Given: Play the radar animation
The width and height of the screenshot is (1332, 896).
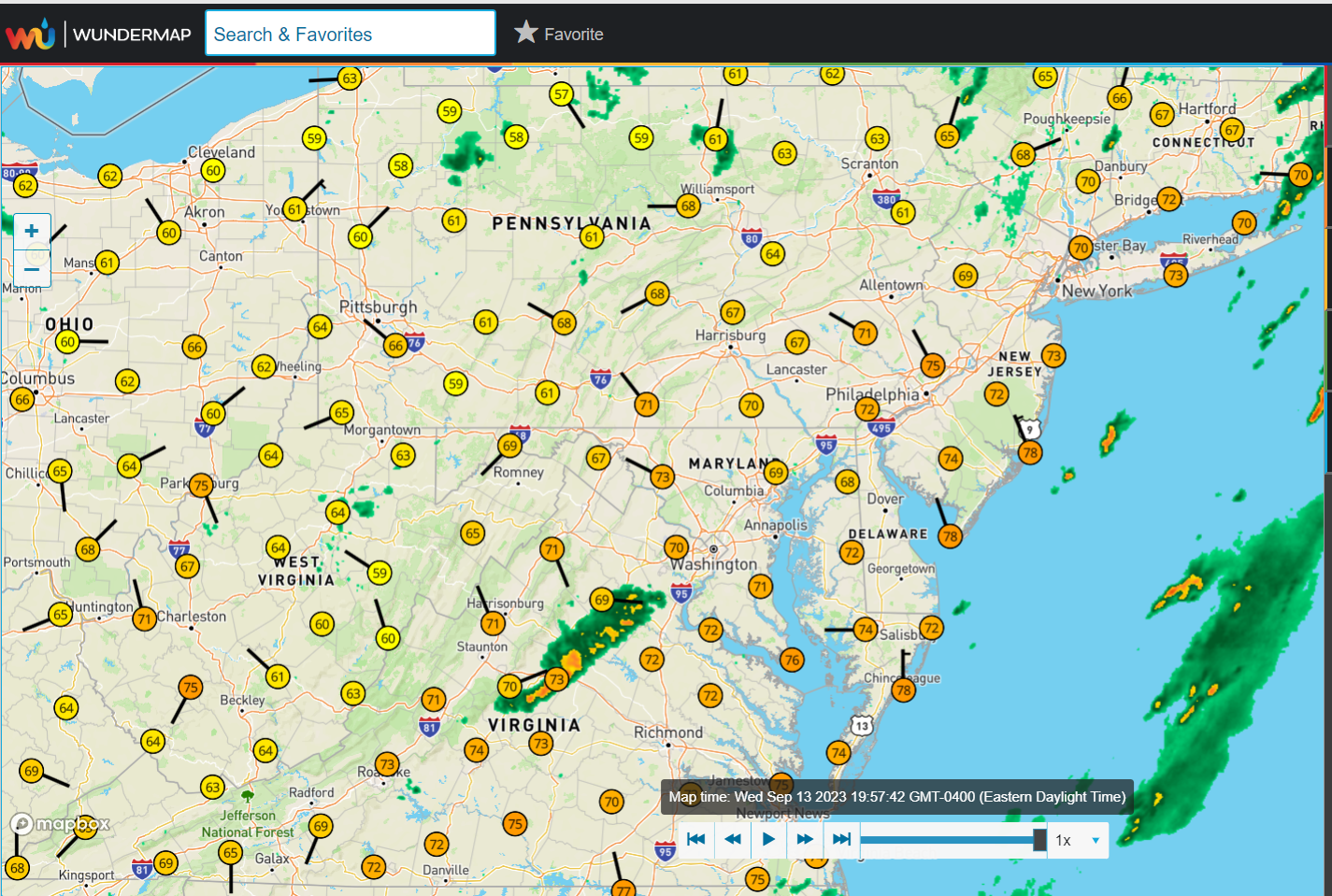Looking at the screenshot, I should coord(768,839).
